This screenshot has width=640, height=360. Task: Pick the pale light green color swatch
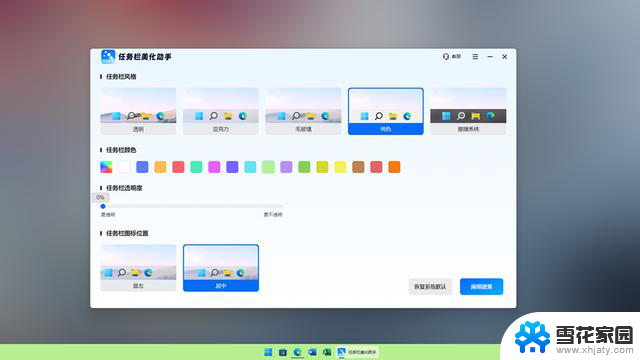(x=268, y=167)
